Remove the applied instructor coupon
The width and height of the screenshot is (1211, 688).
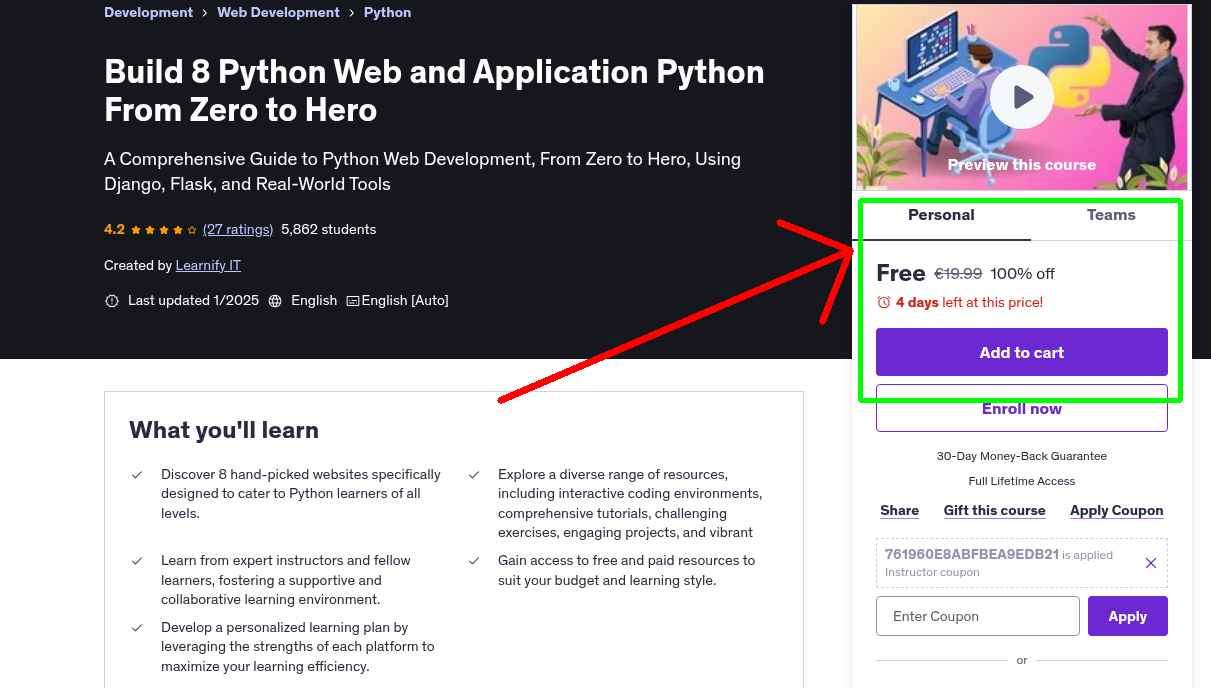tap(1151, 563)
